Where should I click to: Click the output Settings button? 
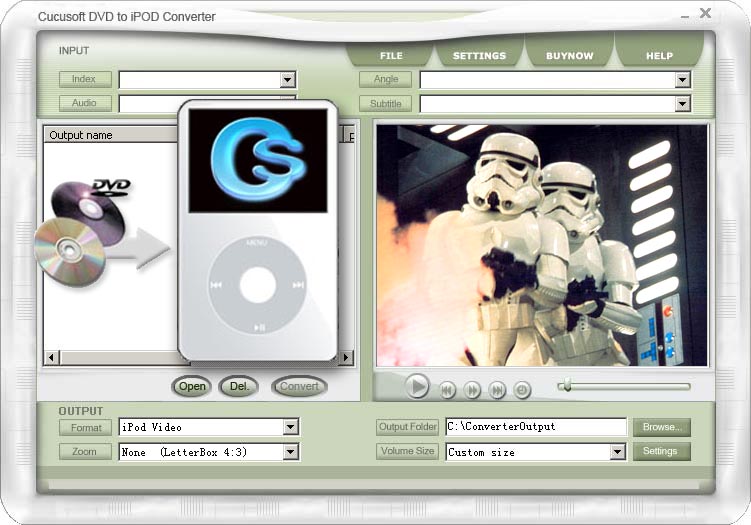[x=662, y=451]
